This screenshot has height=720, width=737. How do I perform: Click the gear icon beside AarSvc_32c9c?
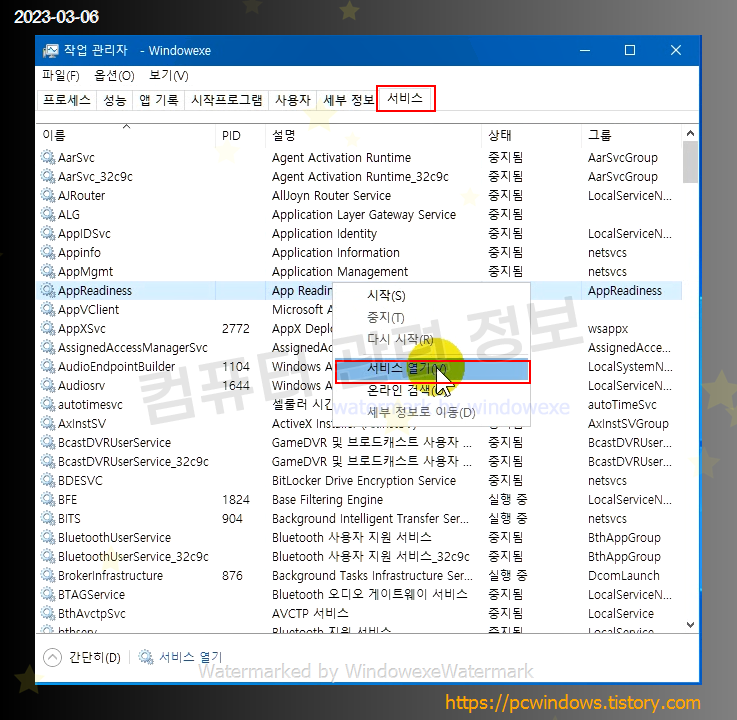point(47,176)
